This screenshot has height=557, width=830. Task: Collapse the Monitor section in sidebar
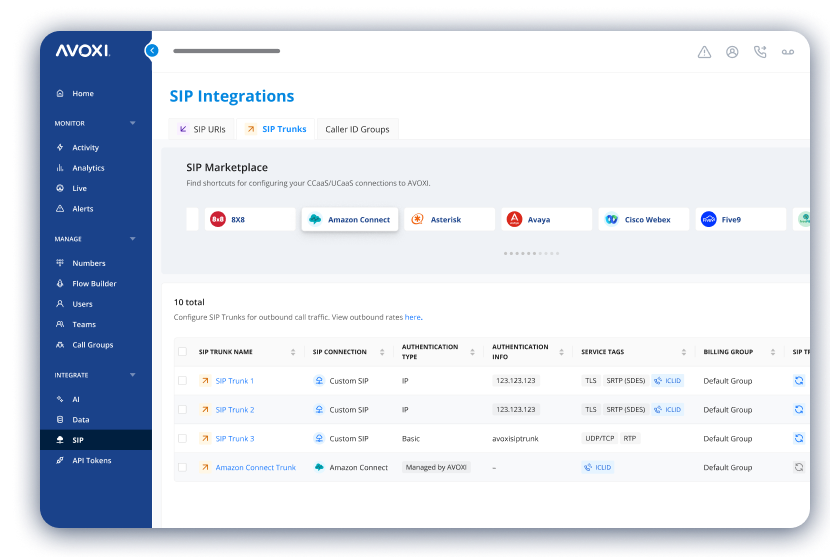[133, 123]
